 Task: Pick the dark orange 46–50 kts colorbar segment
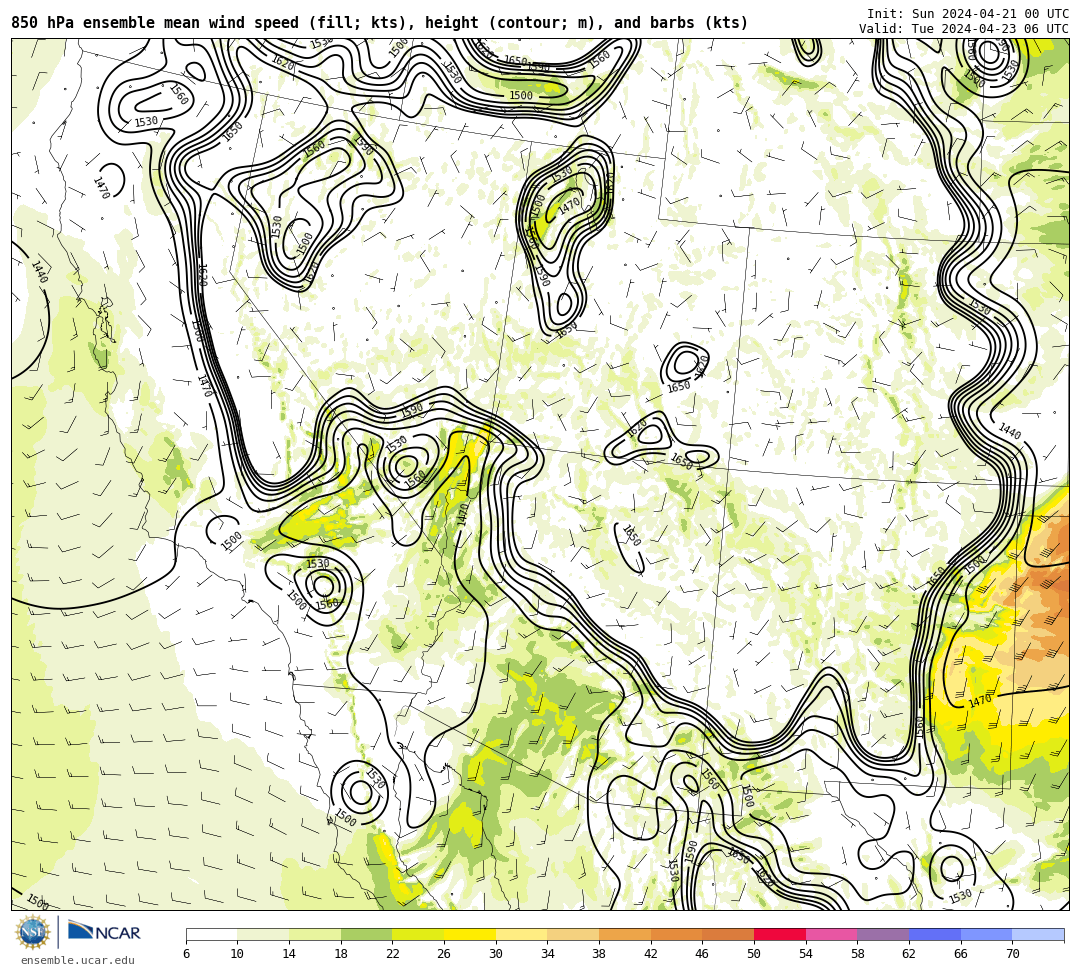[728, 934]
